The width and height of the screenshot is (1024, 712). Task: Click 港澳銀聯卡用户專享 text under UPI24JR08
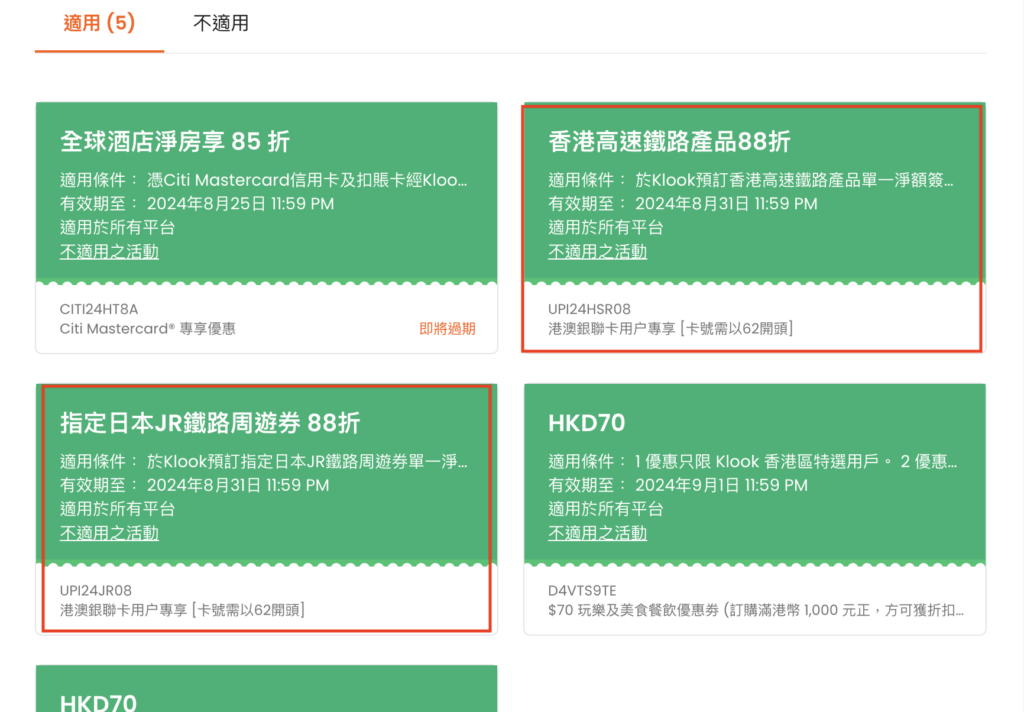coord(182,610)
